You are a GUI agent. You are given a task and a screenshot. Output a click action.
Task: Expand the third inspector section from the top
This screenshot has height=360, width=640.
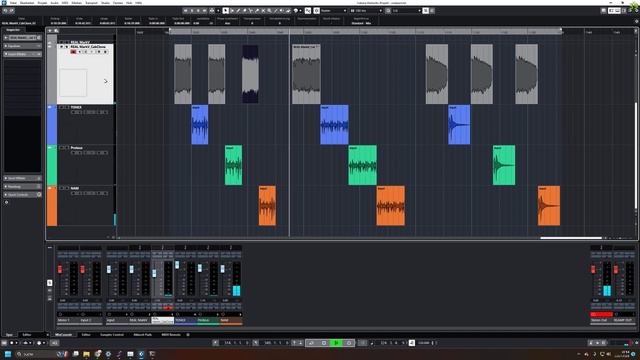tap(22, 54)
